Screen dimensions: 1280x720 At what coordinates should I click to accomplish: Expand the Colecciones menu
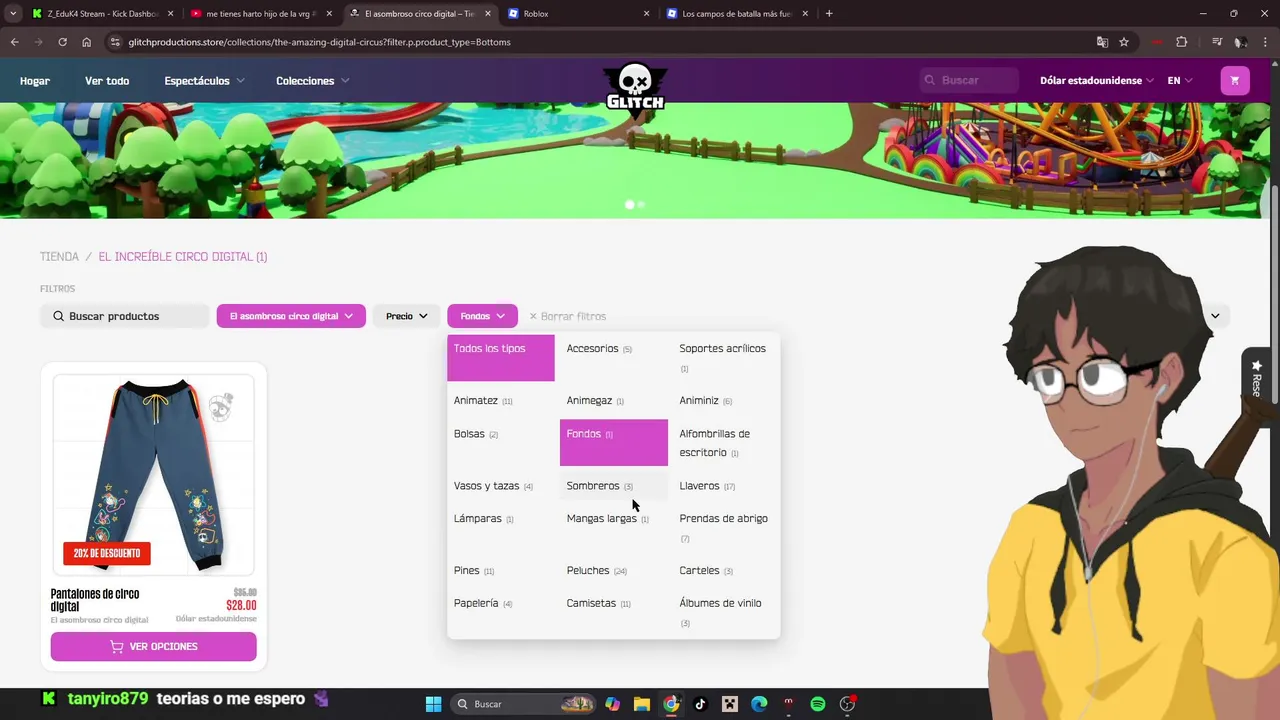coord(312,81)
